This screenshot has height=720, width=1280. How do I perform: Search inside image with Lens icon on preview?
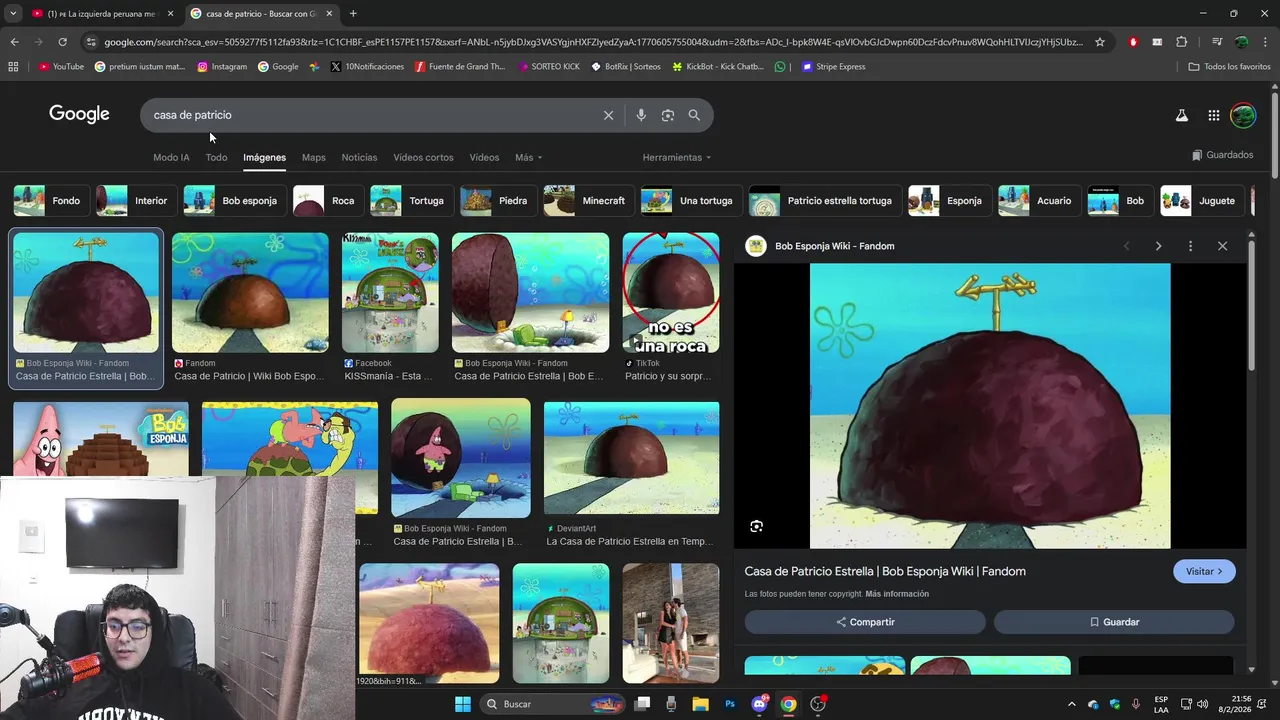pos(756,526)
